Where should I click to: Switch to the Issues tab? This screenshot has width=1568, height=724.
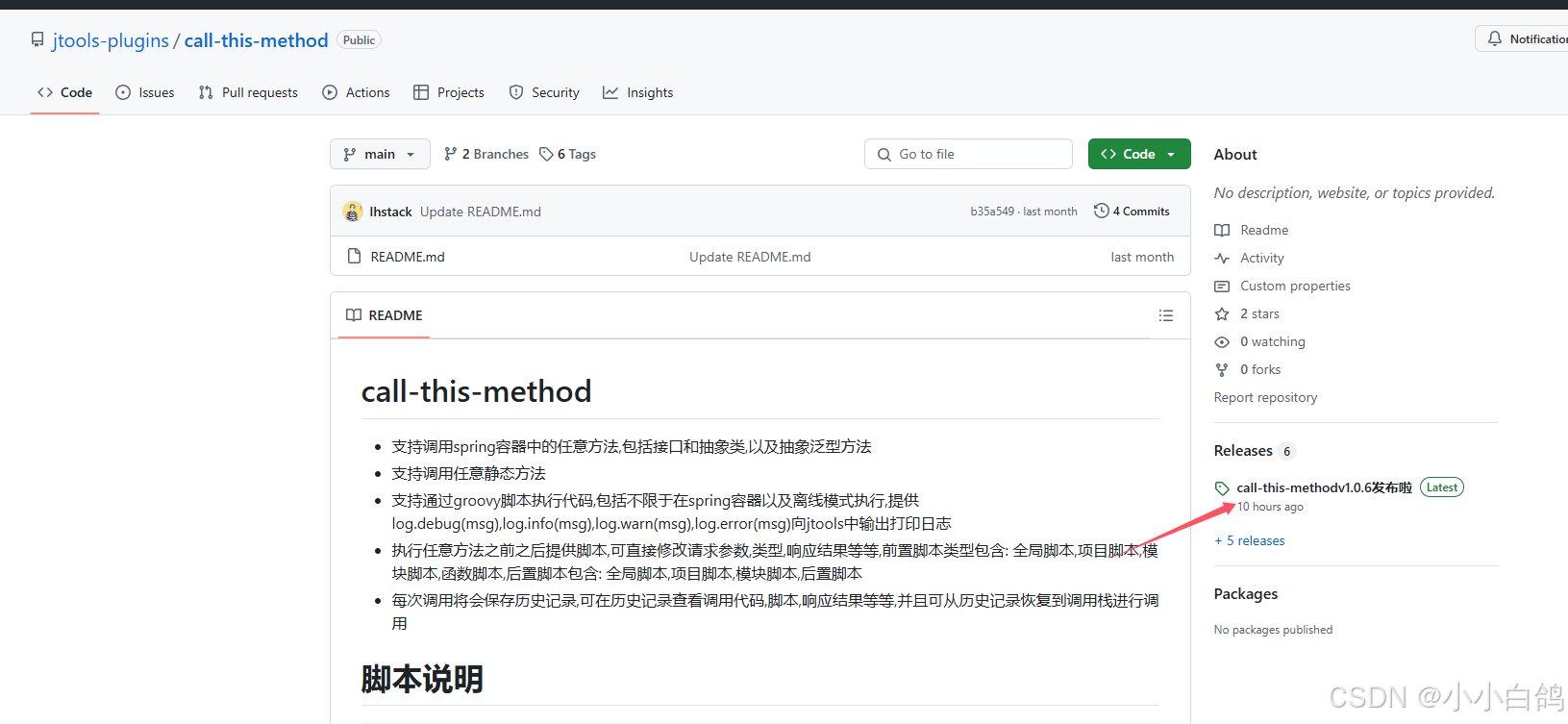pos(145,92)
